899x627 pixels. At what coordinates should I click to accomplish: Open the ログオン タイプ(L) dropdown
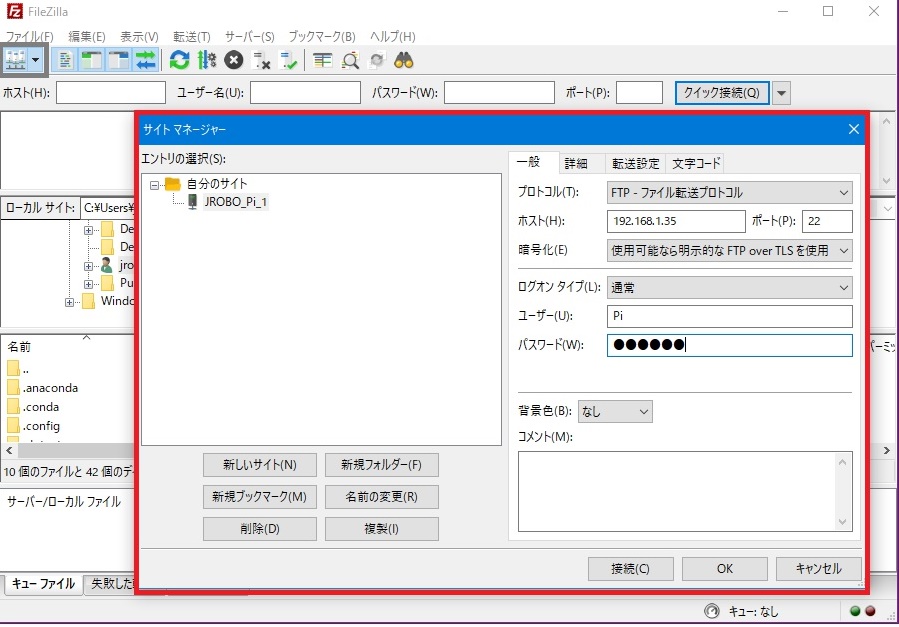coord(729,287)
